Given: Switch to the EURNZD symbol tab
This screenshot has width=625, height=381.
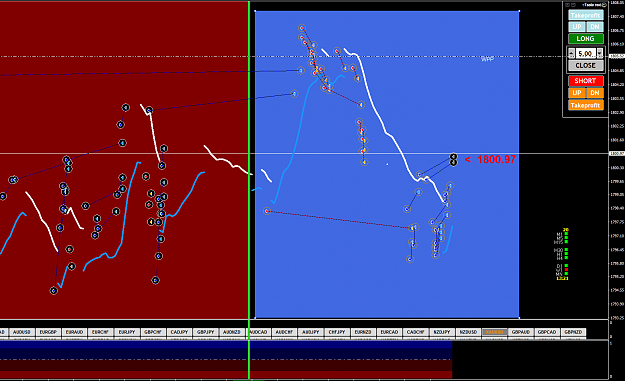Looking at the screenshot, I should coord(363,332).
